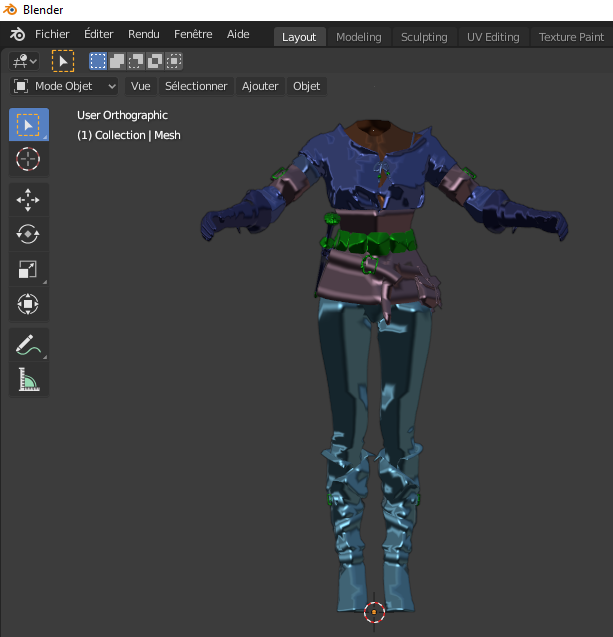Screen dimensions: 613x637
Task: Open the Ajouter viewport menu
Action: point(260,87)
